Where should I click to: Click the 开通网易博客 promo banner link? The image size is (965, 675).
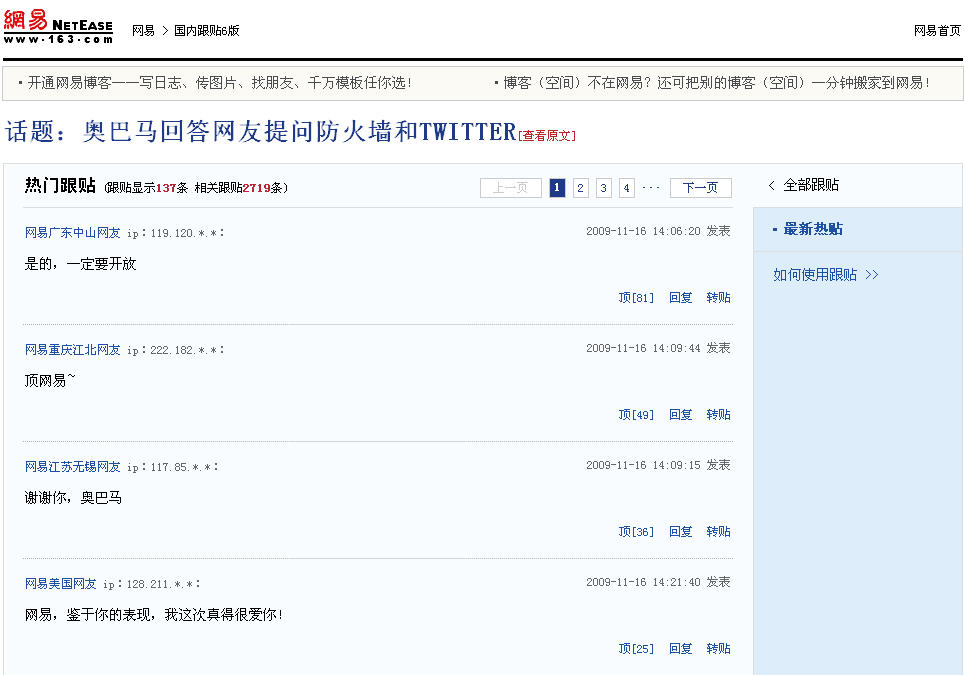219,83
